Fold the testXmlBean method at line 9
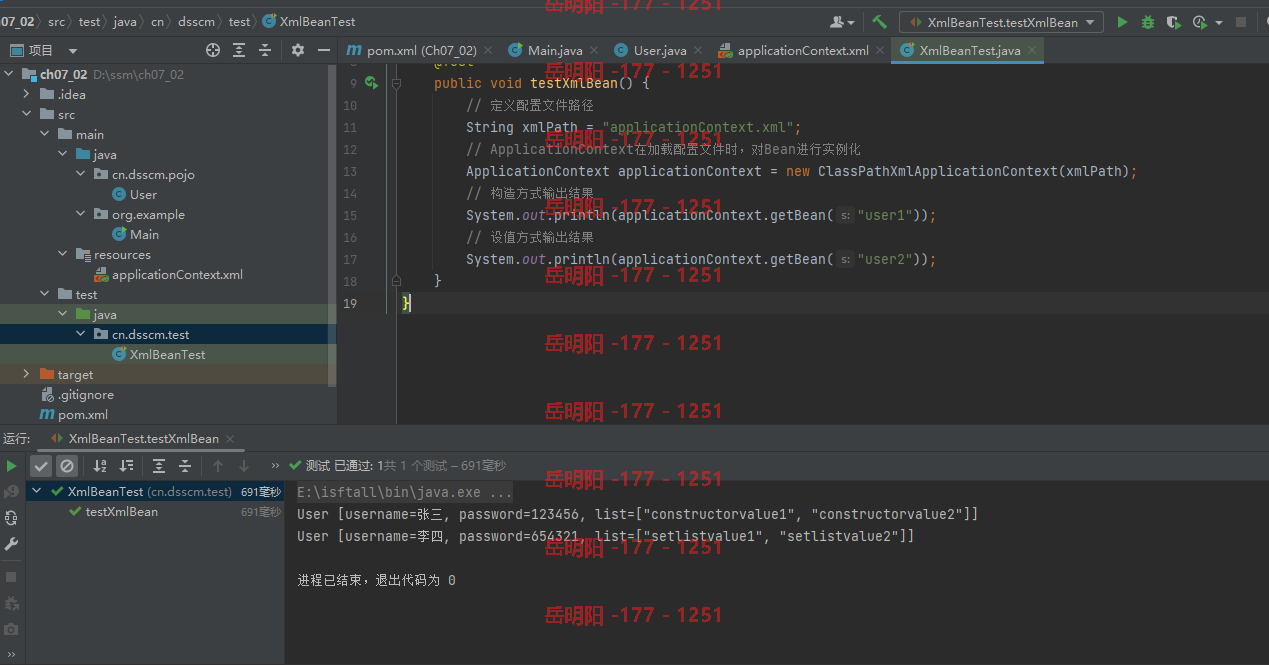Viewport: 1269px width, 665px height. click(x=397, y=83)
